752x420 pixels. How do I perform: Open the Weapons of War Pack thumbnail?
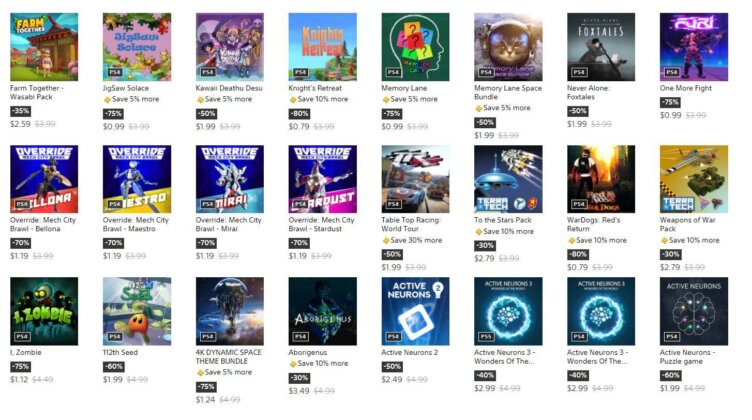(x=693, y=179)
